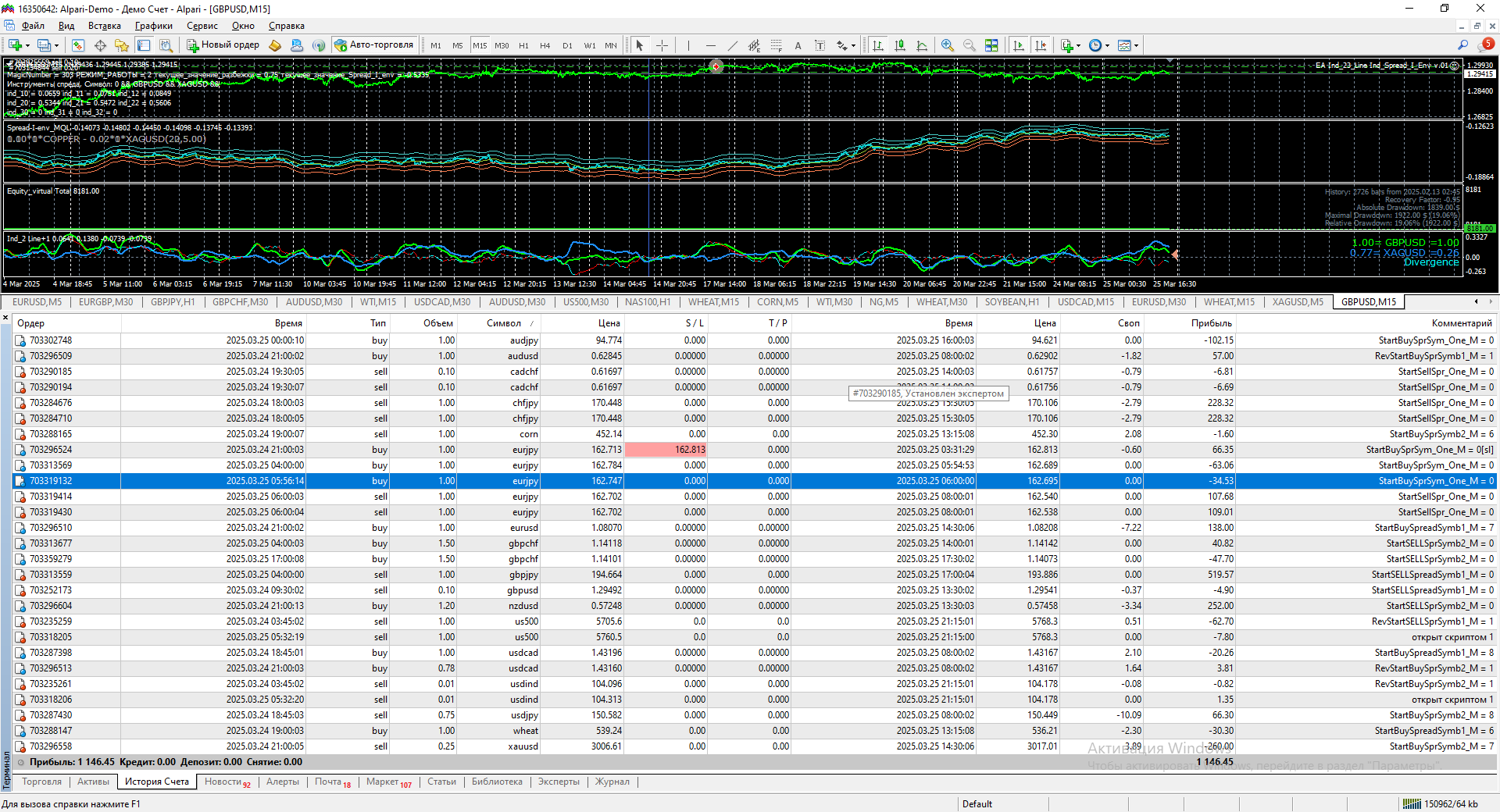This screenshot has width=1500, height=812.
Task: Click the zoom out magnifier icon
Action: [969, 45]
